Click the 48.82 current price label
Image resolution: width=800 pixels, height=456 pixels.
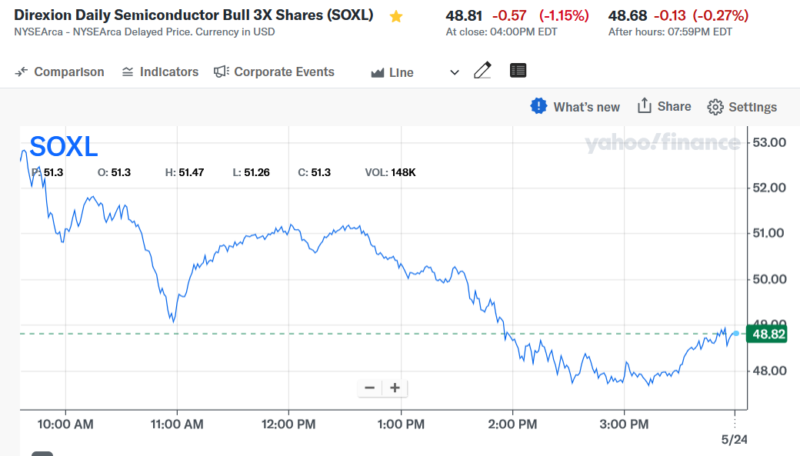pos(767,334)
